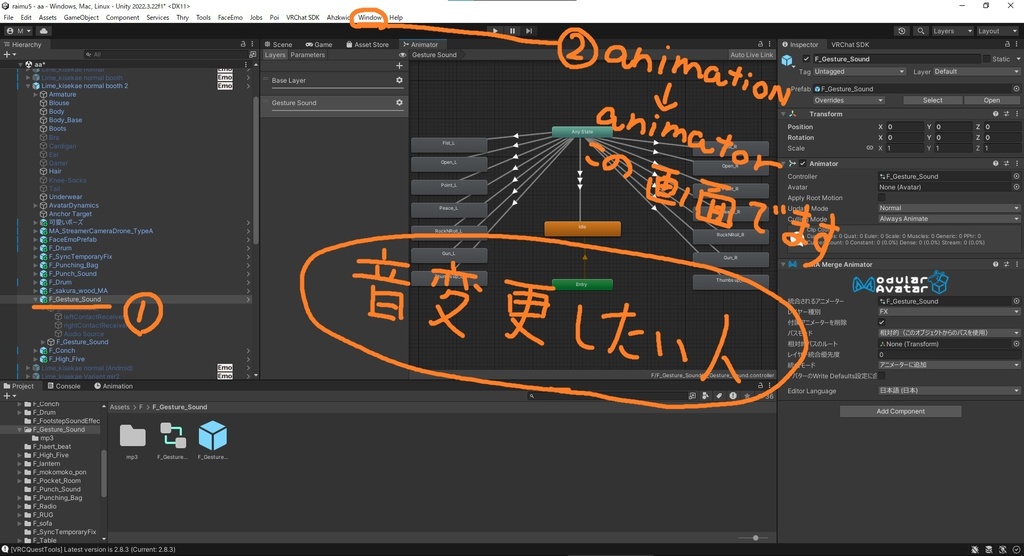
Task: Toggle the Animator component enabled checkbox
Action: click(x=803, y=163)
